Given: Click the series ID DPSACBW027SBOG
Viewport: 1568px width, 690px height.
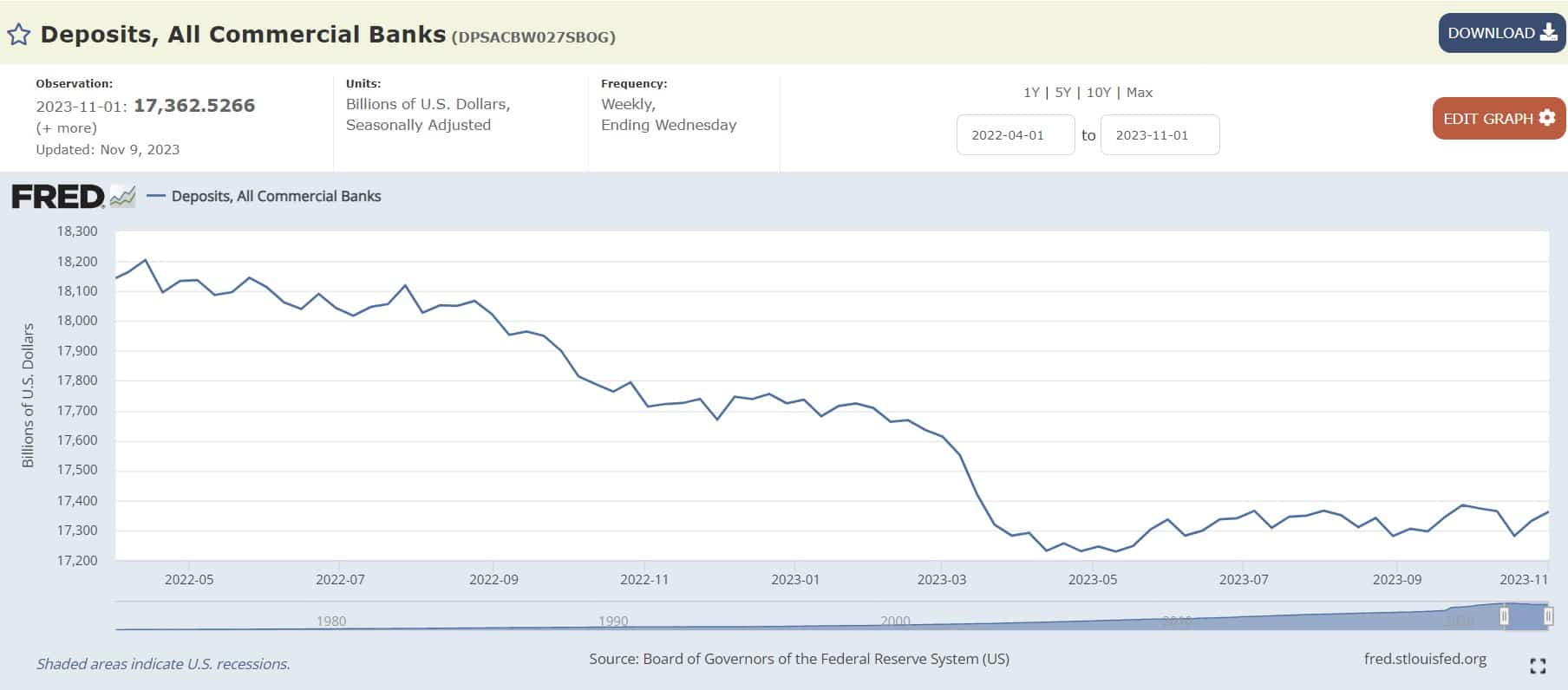Looking at the screenshot, I should point(533,37).
